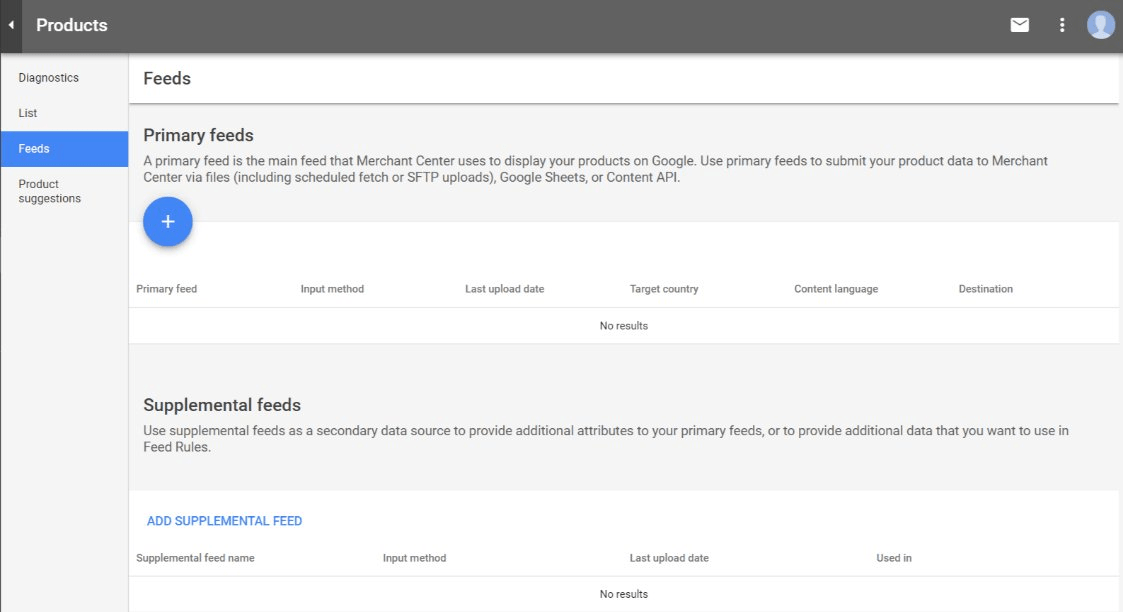Image resolution: width=1123 pixels, height=612 pixels.
Task: Click the Products header title
Action: (71, 24)
